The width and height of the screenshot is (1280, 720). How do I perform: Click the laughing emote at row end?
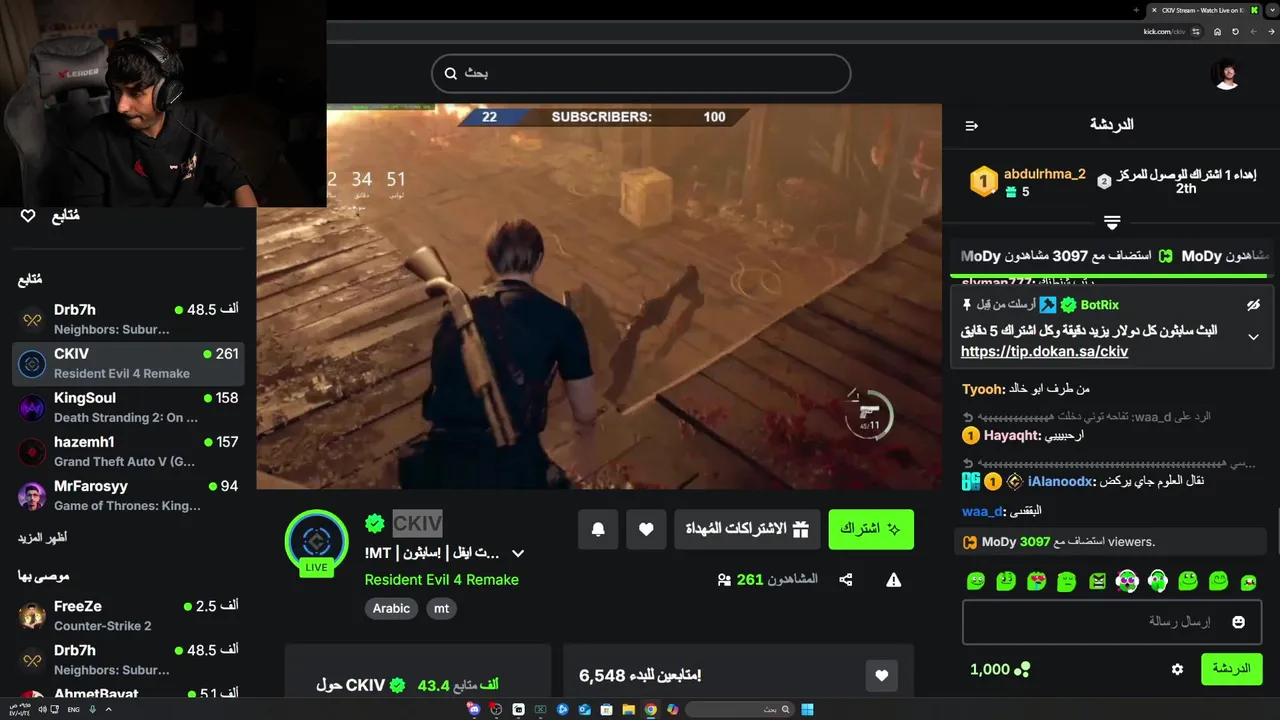click(1248, 581)
